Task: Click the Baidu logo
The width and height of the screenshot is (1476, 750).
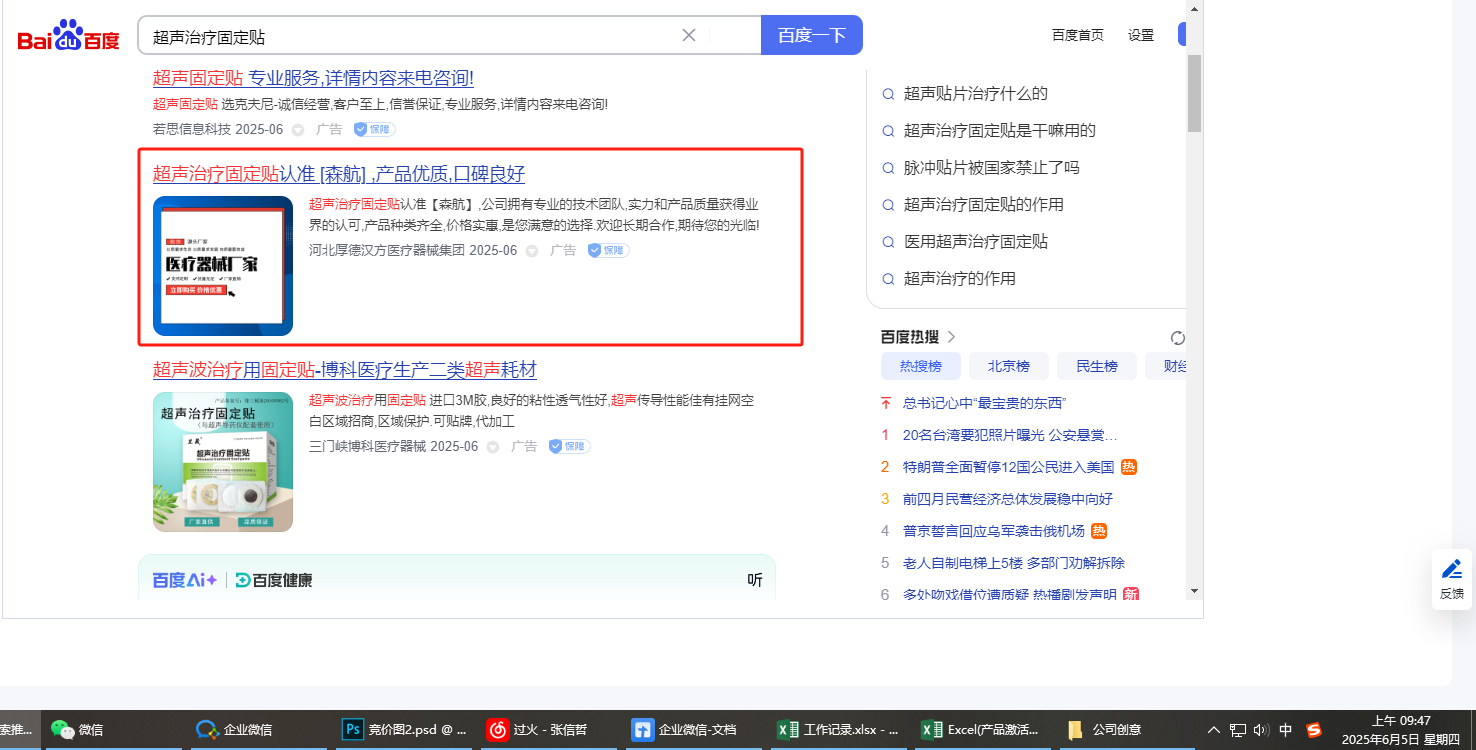Action: pos(68,36)
